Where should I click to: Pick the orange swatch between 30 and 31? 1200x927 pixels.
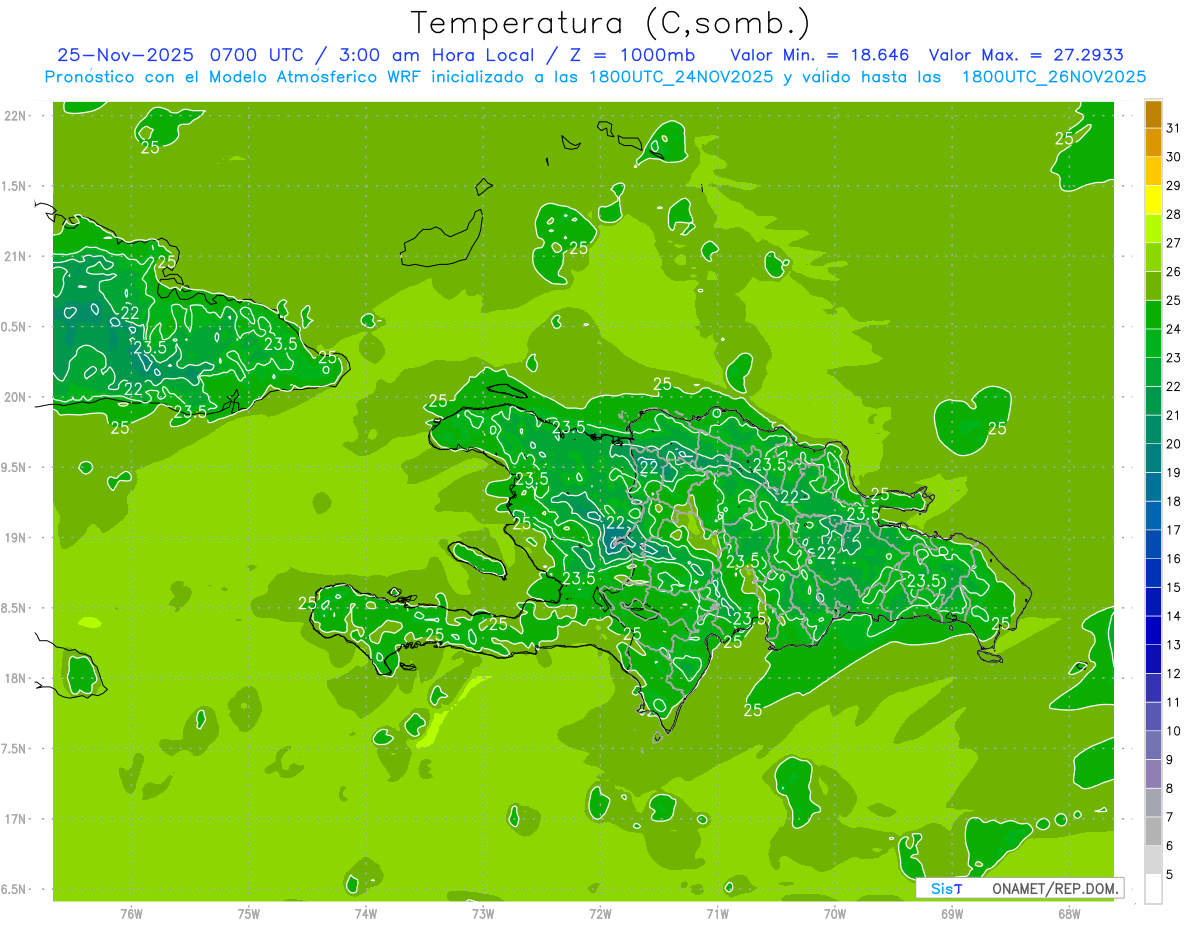[1153, 143]
